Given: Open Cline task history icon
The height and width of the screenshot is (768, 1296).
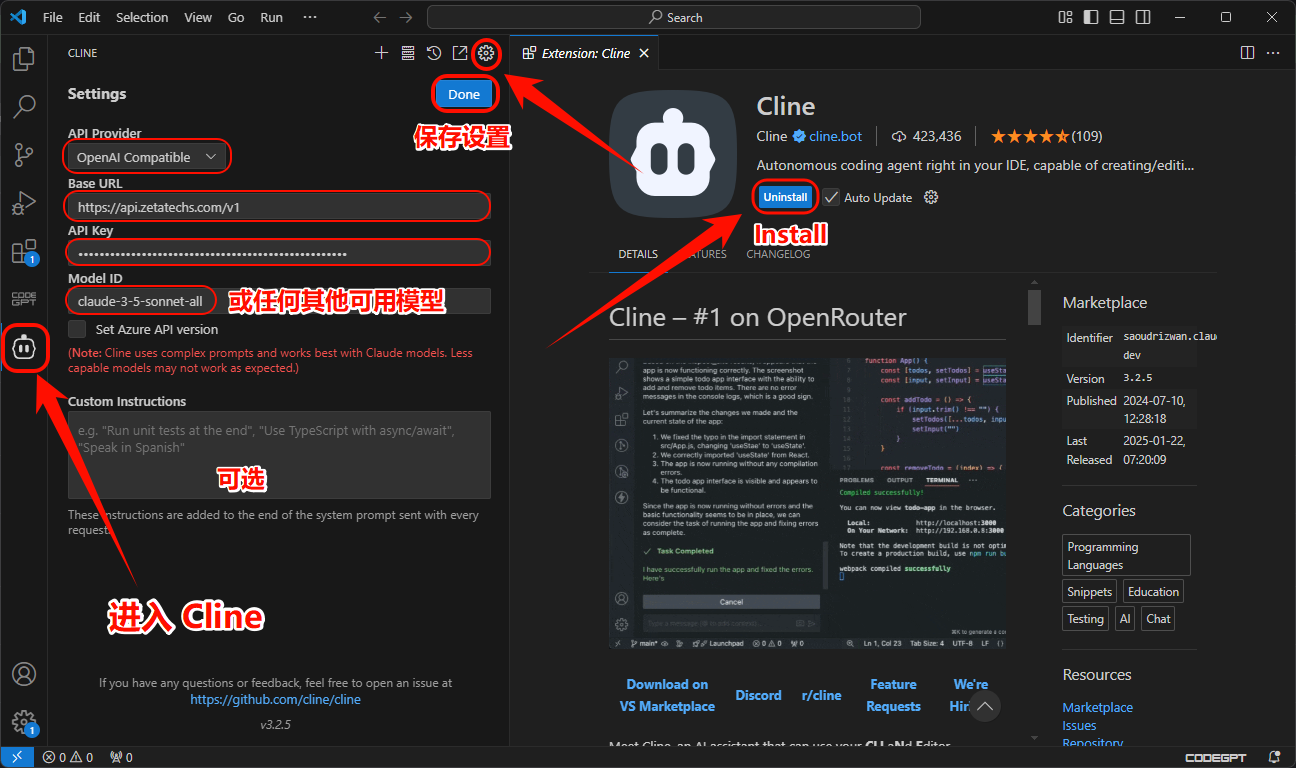Looking at the screenshot, I should point(434,53).
